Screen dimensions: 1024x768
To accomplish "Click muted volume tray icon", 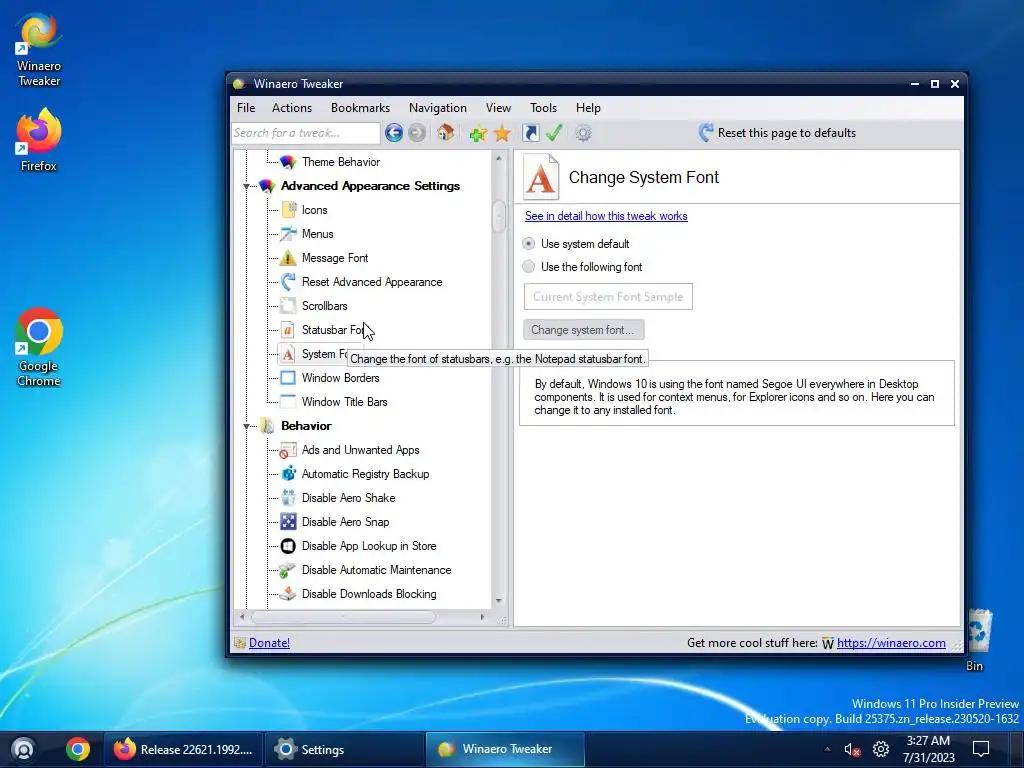I will 852,750.
